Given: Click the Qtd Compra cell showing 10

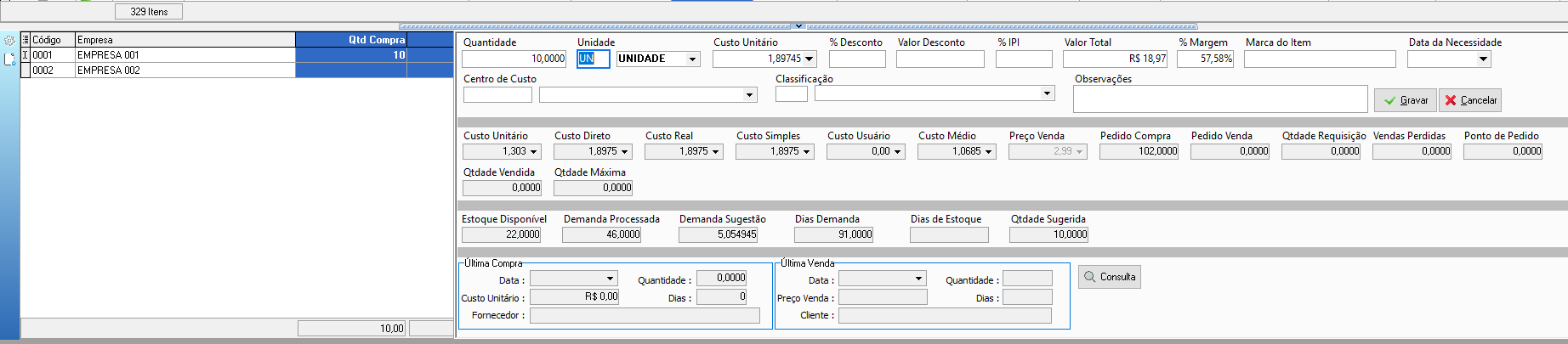Looking at the screenshot, I should point(351,55).
